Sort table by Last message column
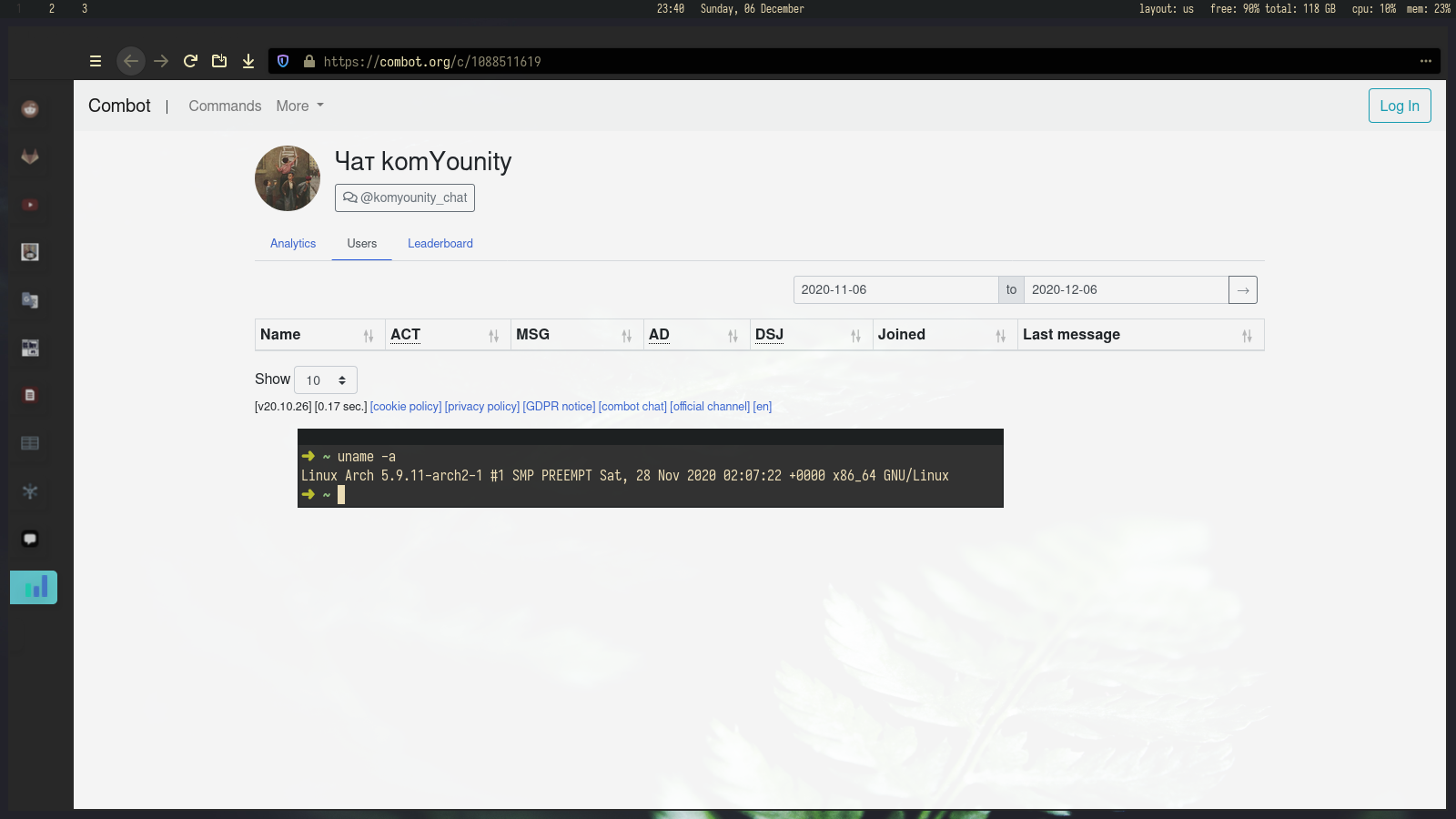1456x819 pixels. (1141, 335)
